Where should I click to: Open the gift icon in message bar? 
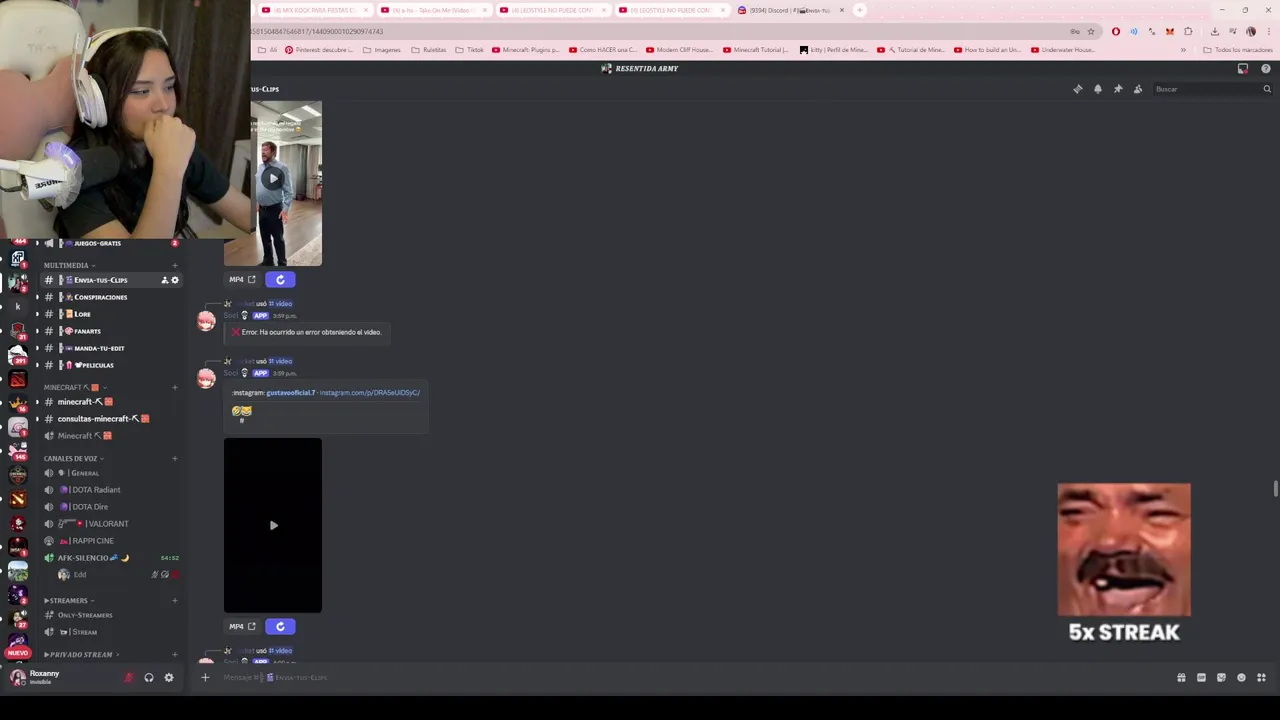1181,677
